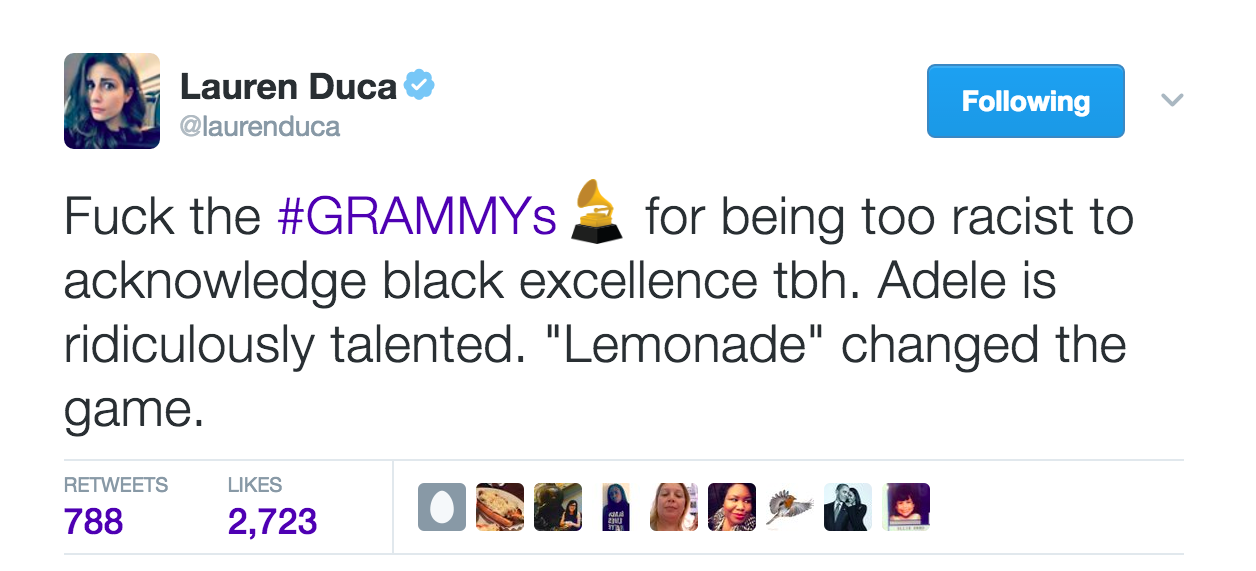Open the hot dog food avatar
Image resolution: width=1256 pixels, height=571 pixels.
[499, 507]
